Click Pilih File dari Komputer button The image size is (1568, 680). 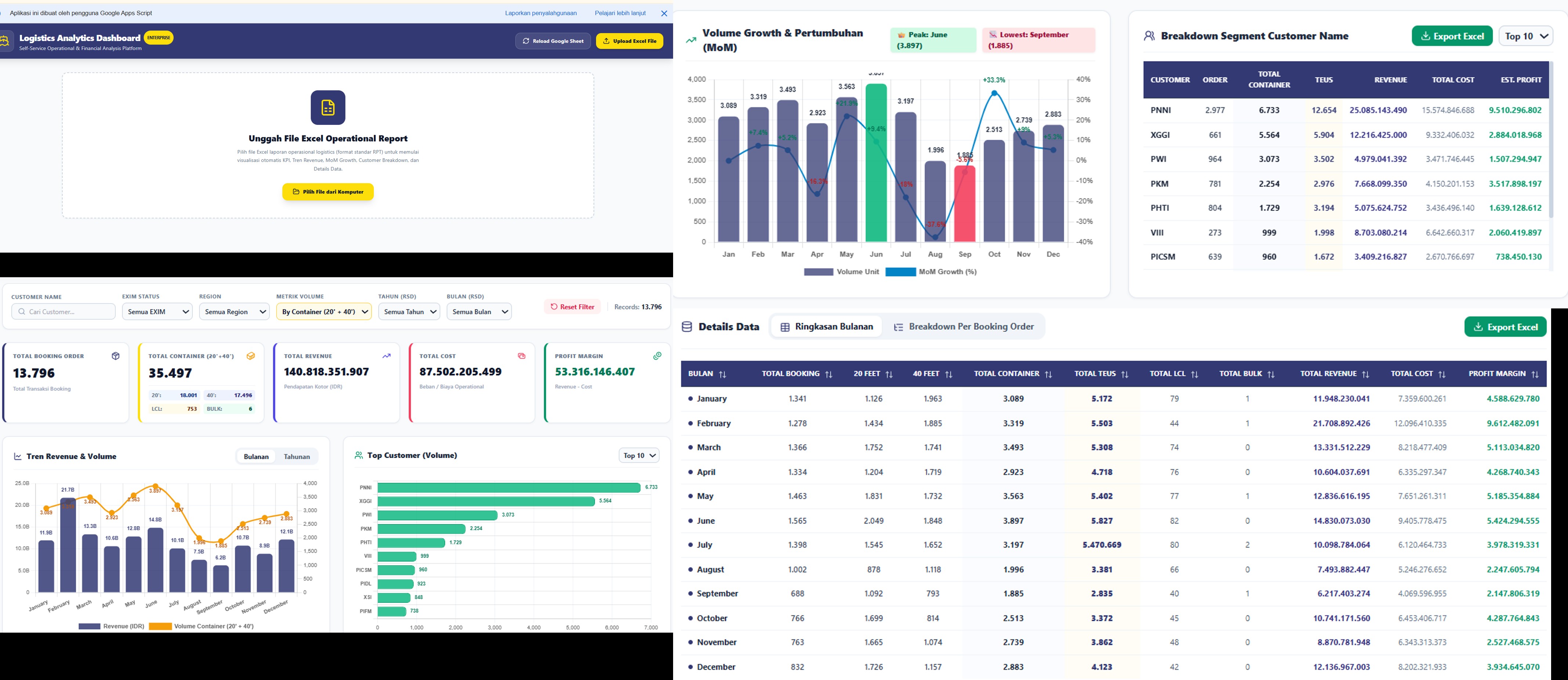point(328,192)
